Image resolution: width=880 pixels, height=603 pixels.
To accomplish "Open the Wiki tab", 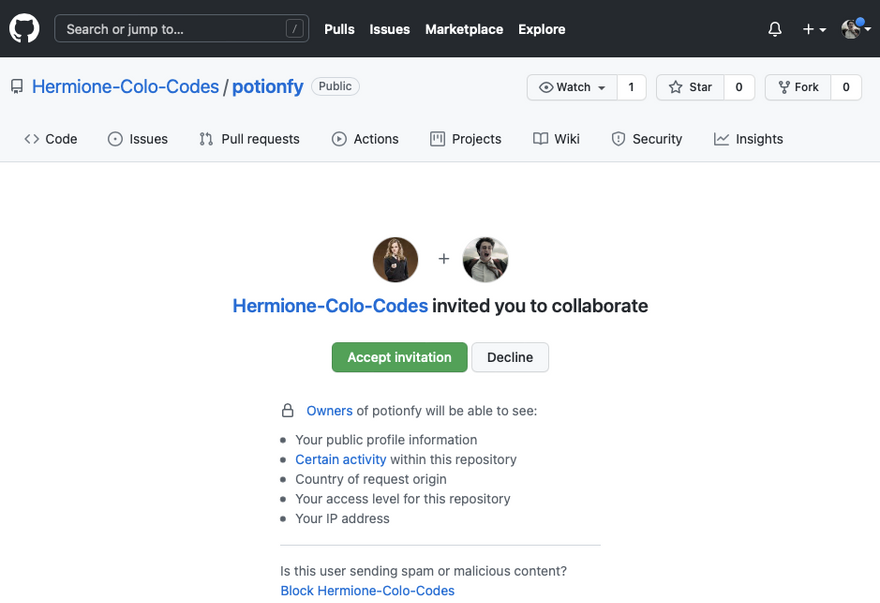I will [556, 139].
